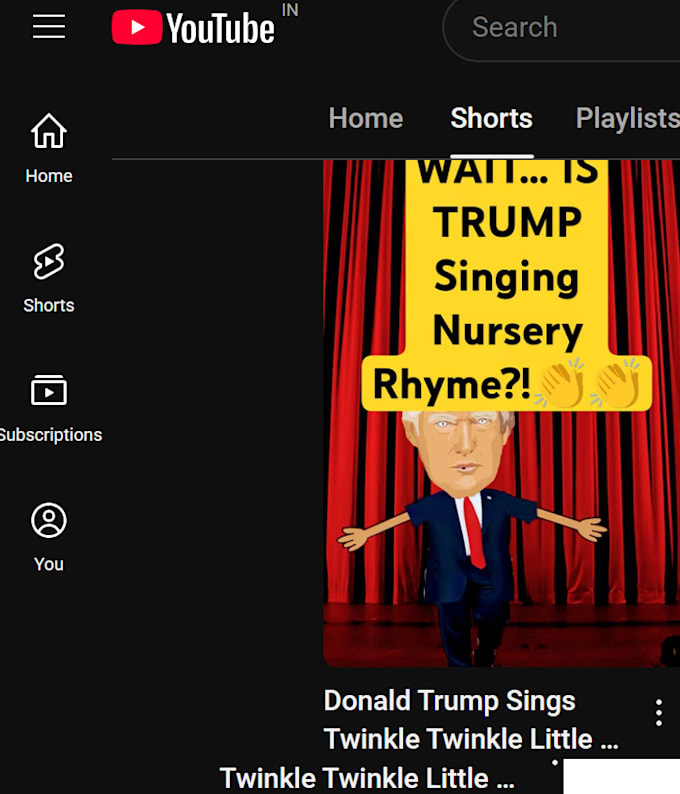
Task: Open Subscriptions in the sidebar
Action: (x=50, y=409)
